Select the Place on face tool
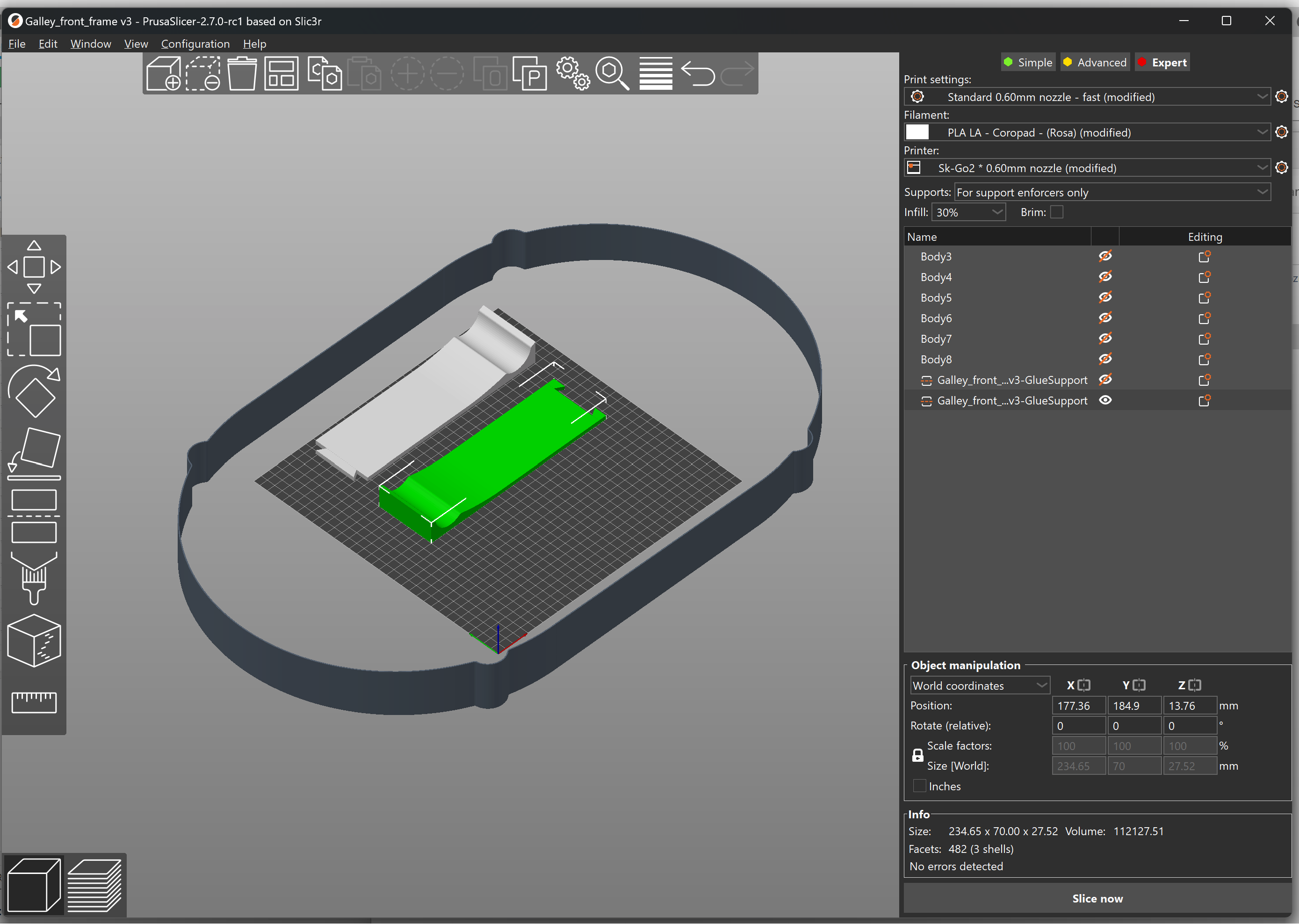Viewport: 1299px width, 924px height. pyautogui.click(x=34, y=454)
